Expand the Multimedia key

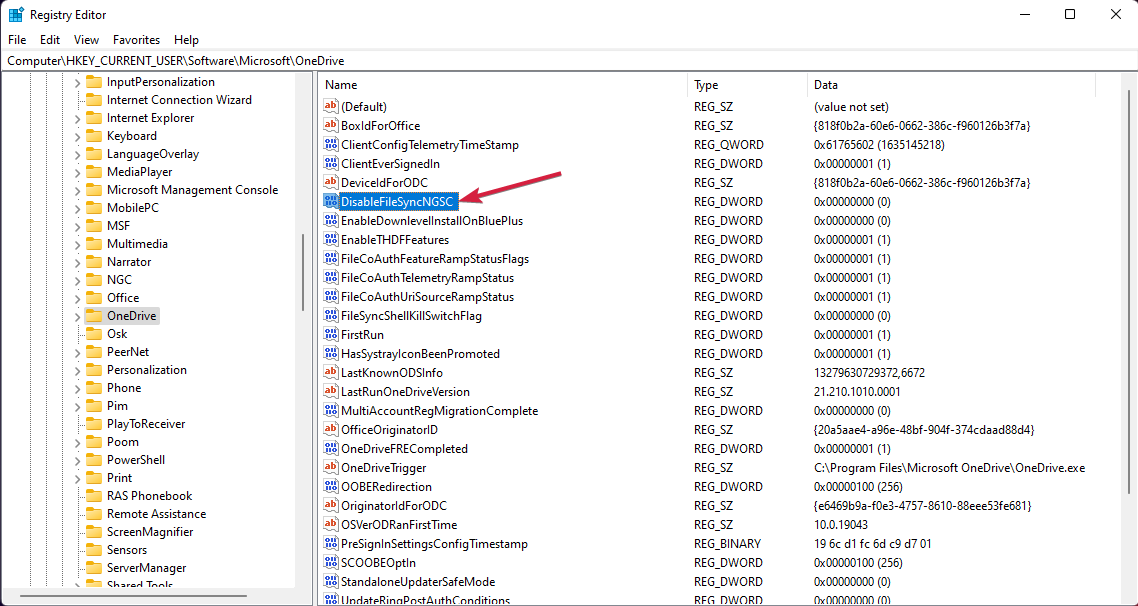coord(78,244)
